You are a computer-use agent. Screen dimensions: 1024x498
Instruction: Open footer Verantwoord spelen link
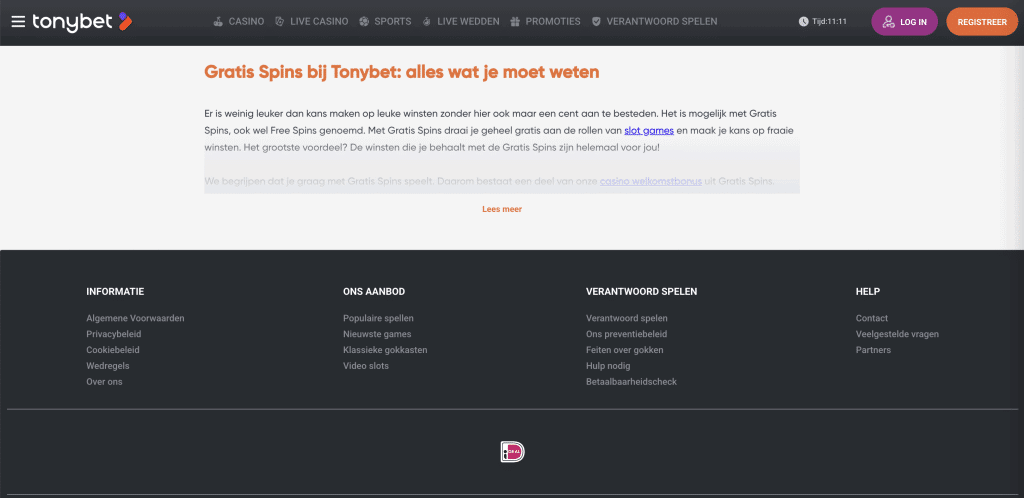[627, 319]
